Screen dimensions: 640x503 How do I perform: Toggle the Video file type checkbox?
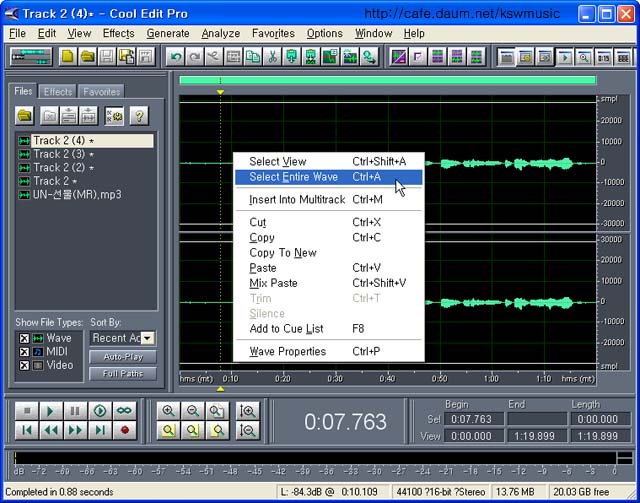click(x=24, y=365)
